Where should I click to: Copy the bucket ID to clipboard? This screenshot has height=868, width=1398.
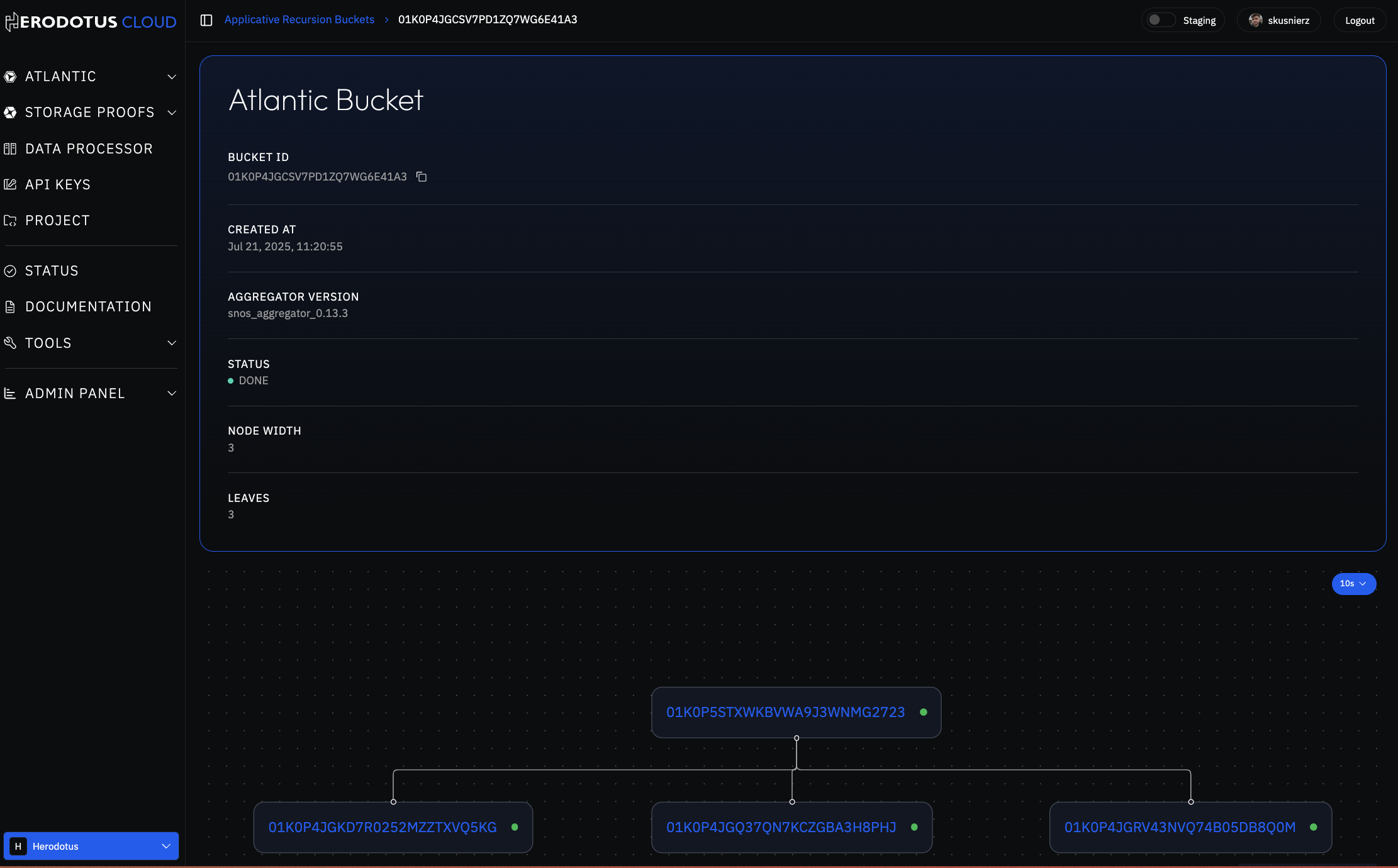[422, 177]
